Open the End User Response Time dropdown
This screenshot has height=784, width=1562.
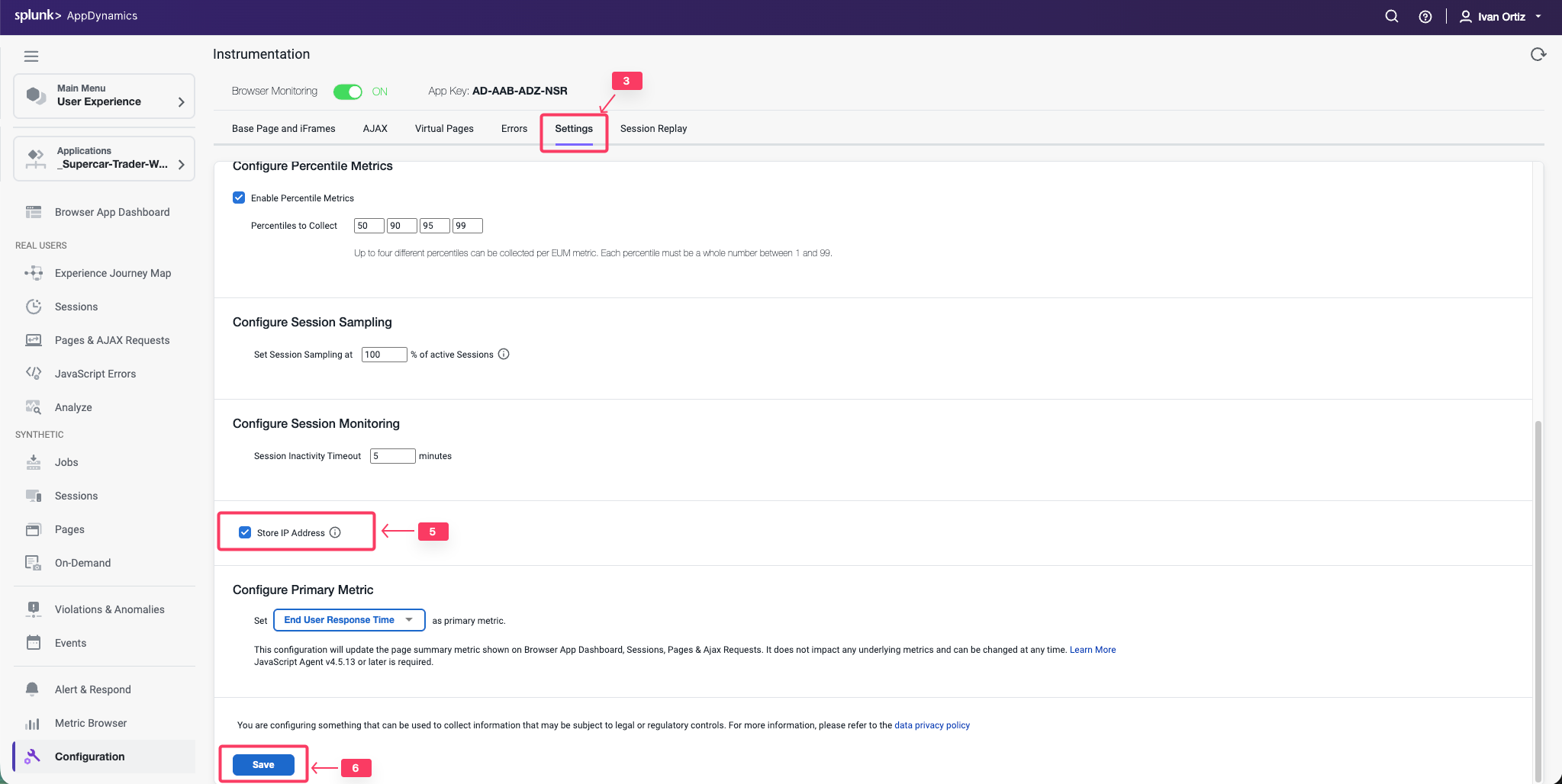(x=349, y=620)
